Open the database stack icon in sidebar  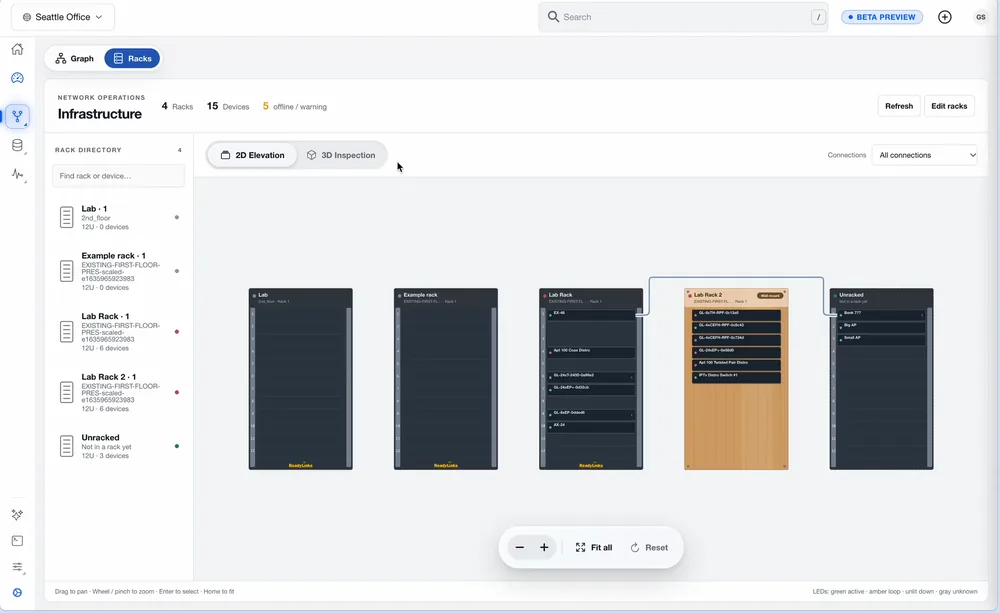(17, 145)
